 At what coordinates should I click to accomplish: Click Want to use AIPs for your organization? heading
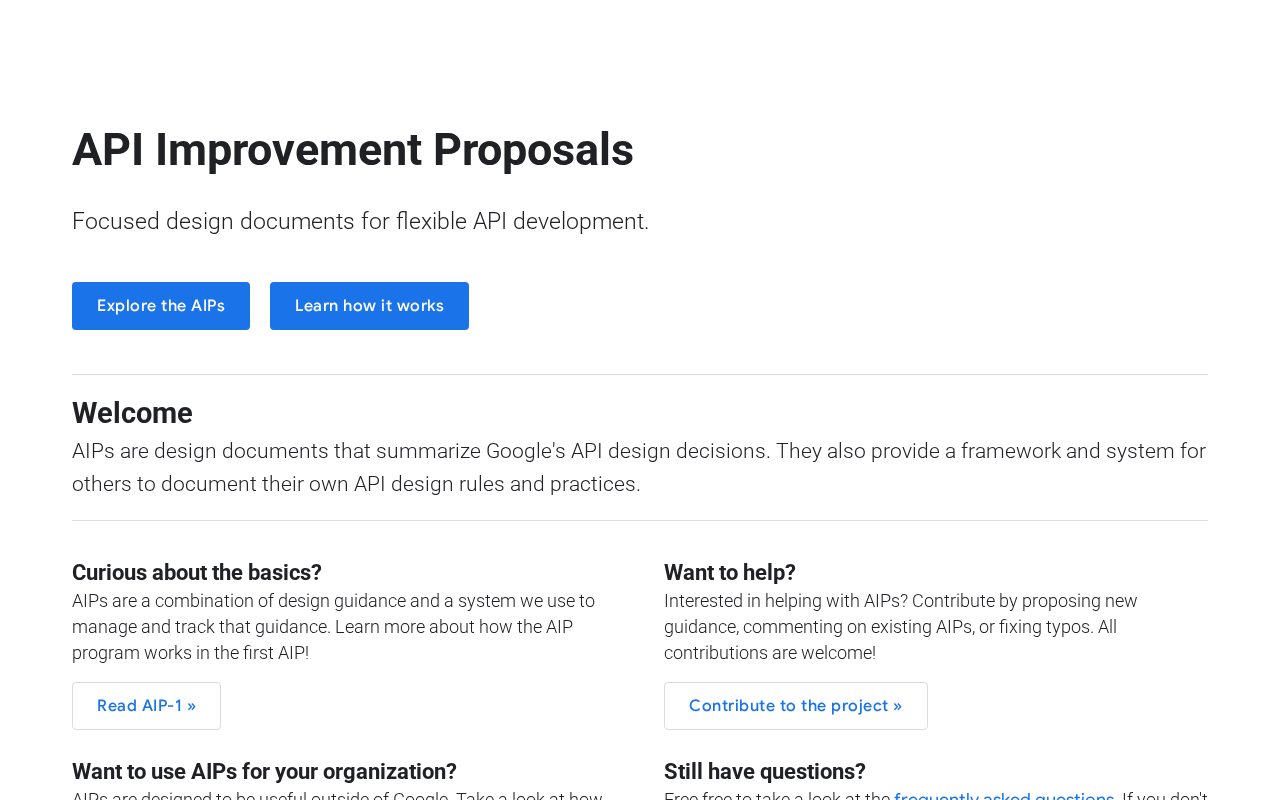[x=264, y=772]
